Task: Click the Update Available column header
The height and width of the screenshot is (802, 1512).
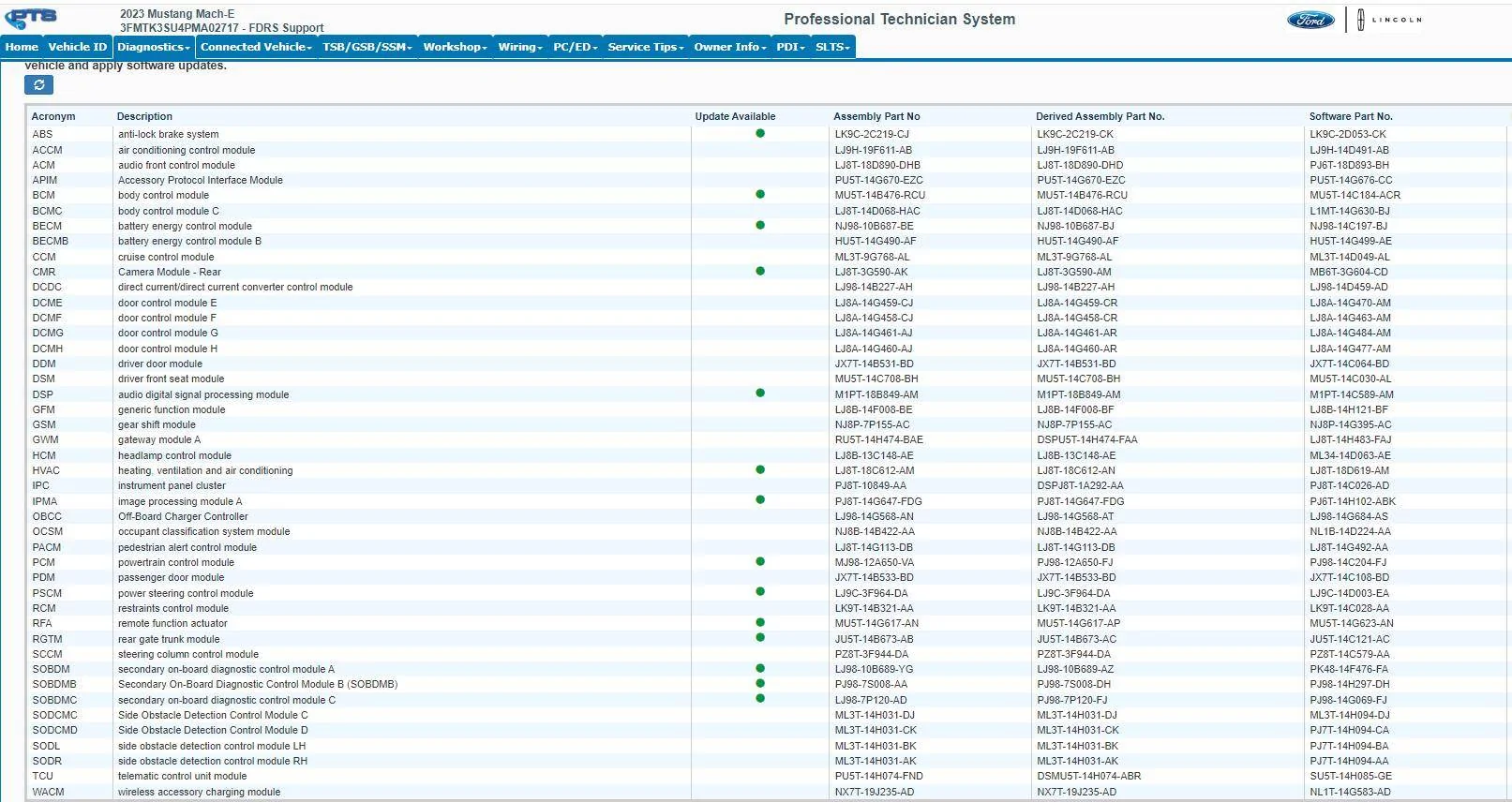Action: click(x=735, y=117)
